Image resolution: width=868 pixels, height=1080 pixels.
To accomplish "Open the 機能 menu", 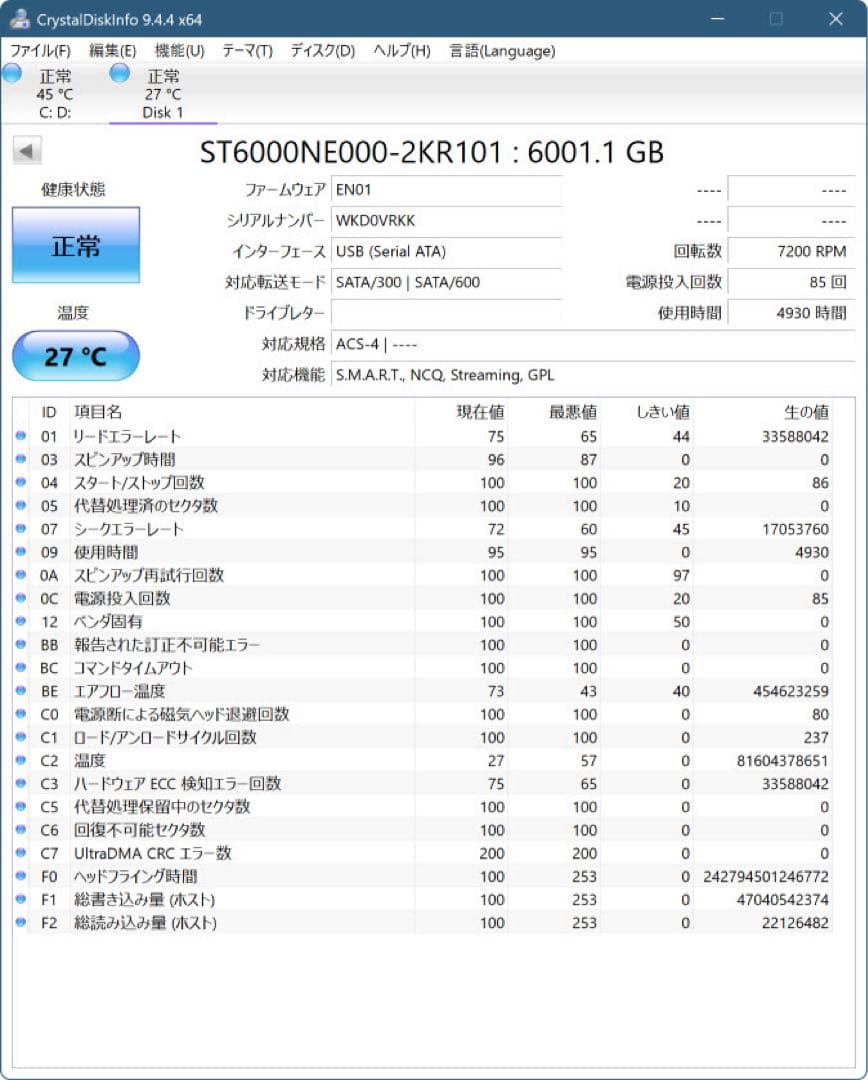I will coord(181,51).
